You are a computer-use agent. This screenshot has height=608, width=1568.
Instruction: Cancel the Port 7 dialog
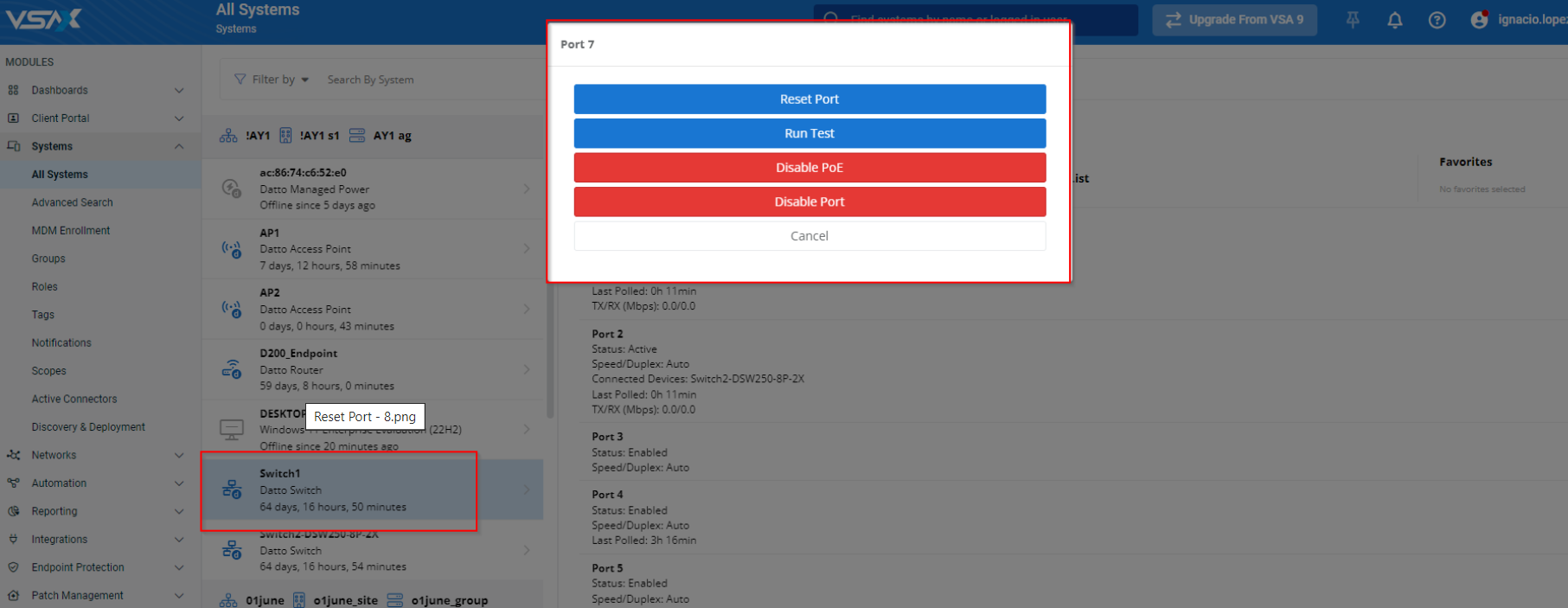[x=810, y=236]
